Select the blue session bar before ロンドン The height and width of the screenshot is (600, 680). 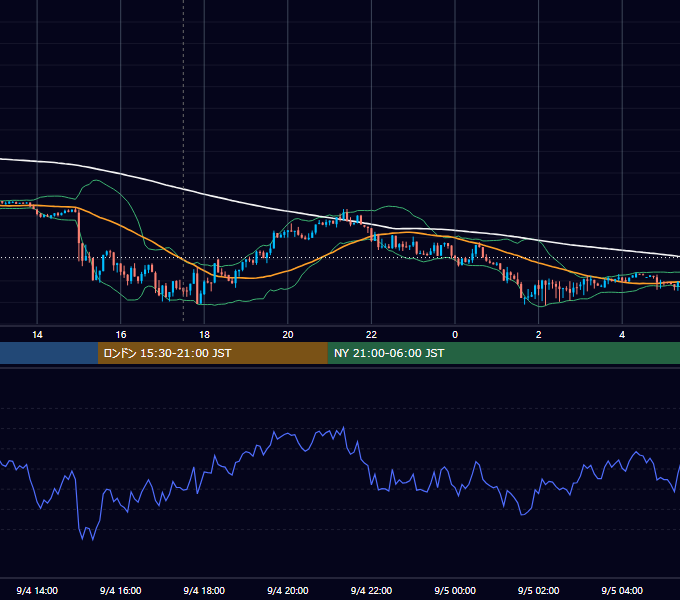(x=49, y=353)
